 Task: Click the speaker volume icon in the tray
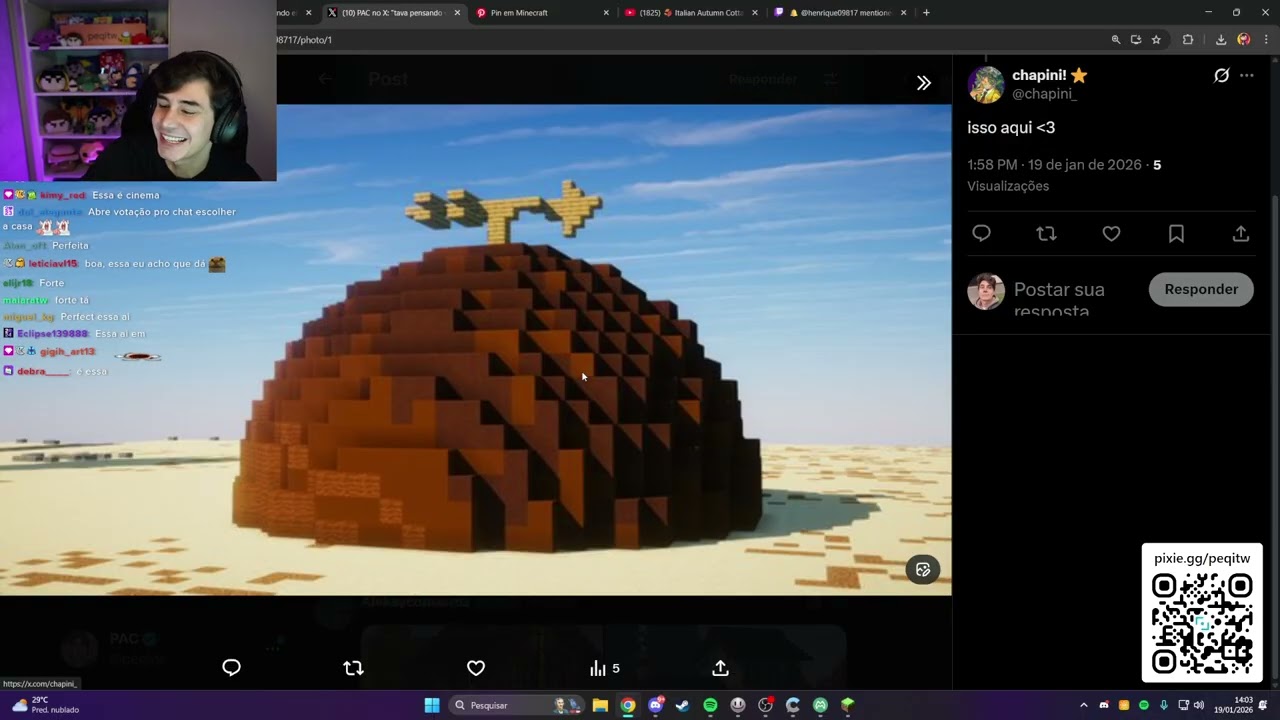click(x=1199, y=705)
